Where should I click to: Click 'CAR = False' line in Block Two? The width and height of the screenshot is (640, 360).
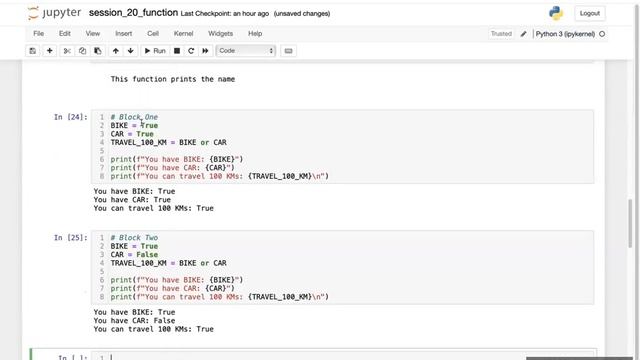134,255
